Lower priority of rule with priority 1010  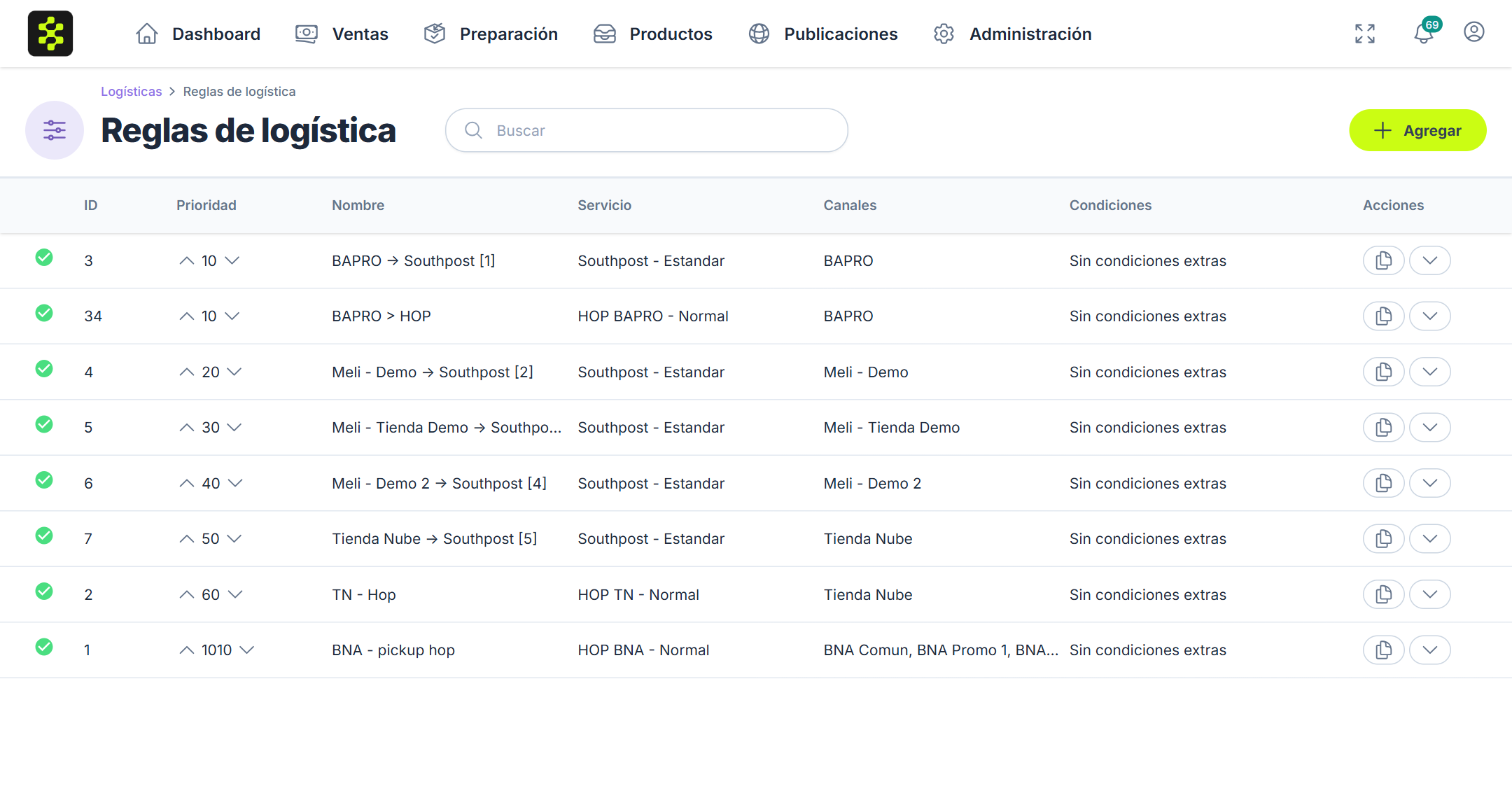(x=246, y=650)
